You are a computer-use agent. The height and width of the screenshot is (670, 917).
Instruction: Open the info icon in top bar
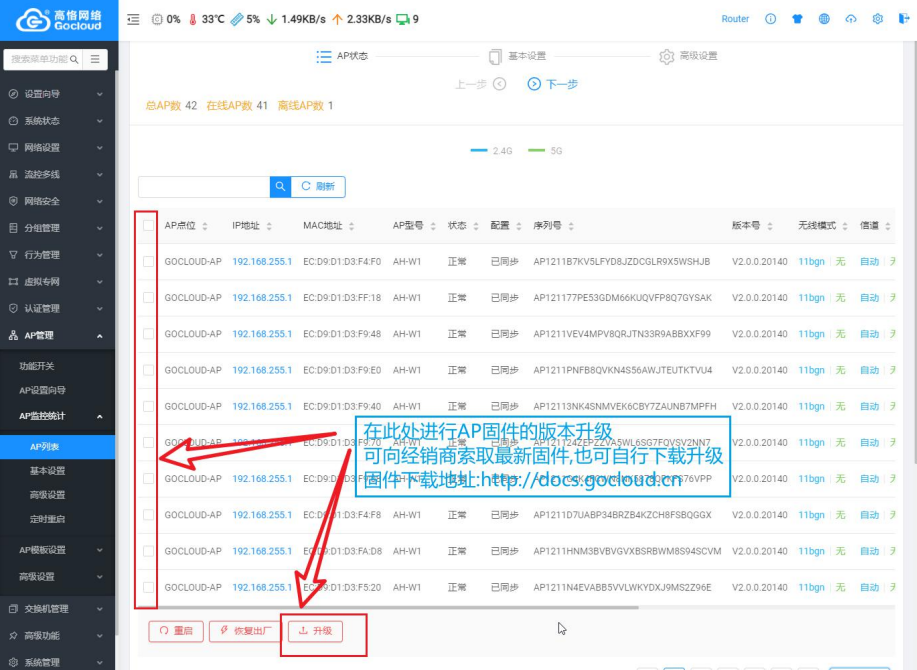(x=770, y=19)
